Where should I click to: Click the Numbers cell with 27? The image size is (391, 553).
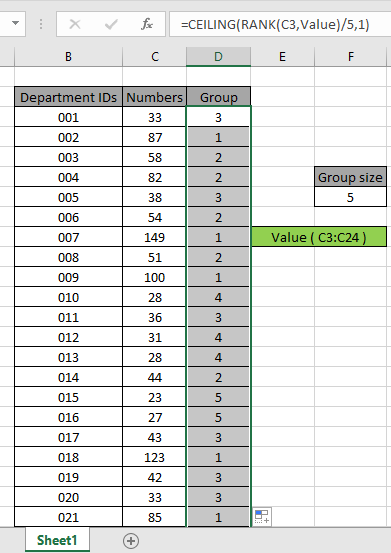point(154,417)
